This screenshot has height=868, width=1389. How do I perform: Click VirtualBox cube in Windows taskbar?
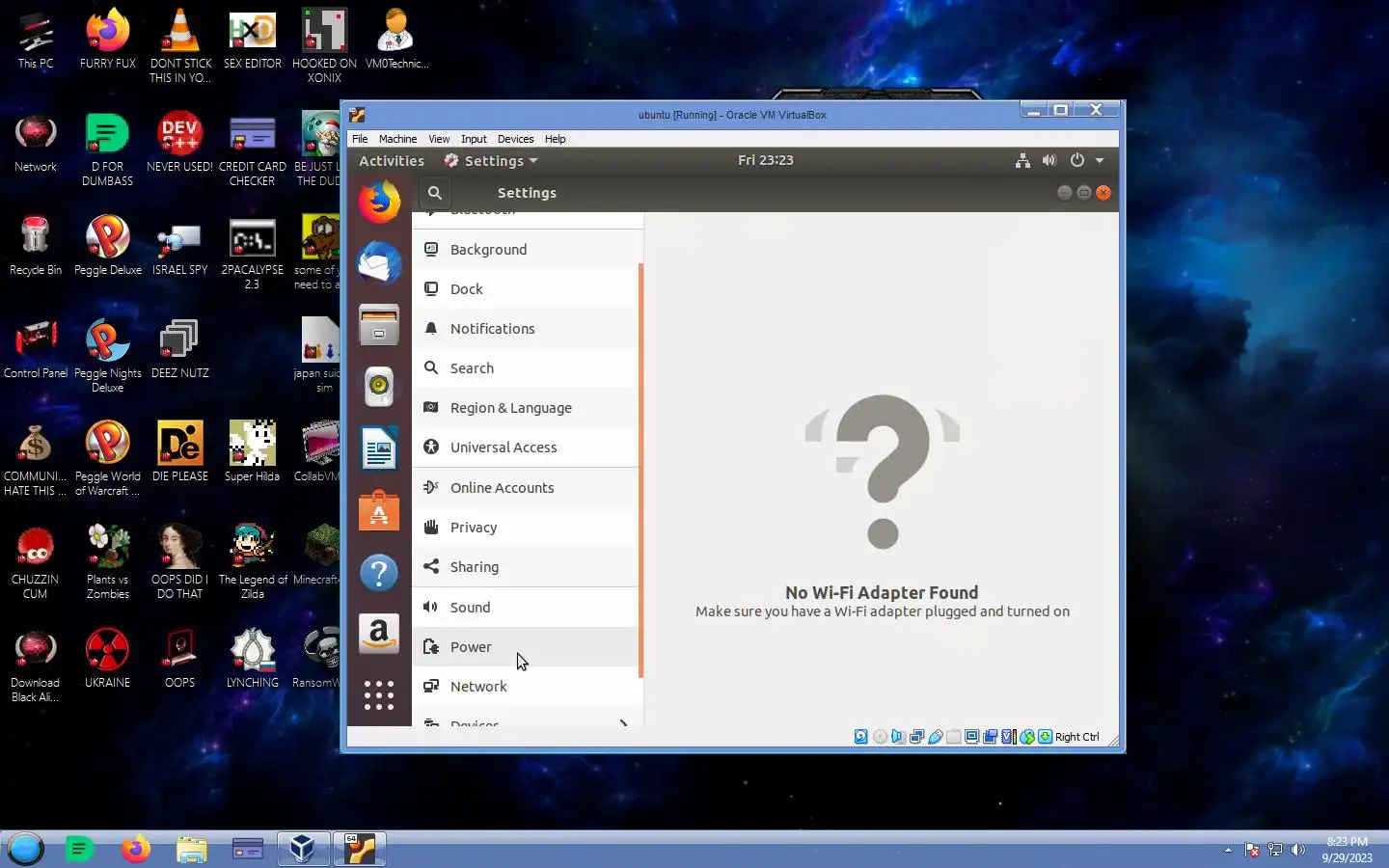(303, 849)
